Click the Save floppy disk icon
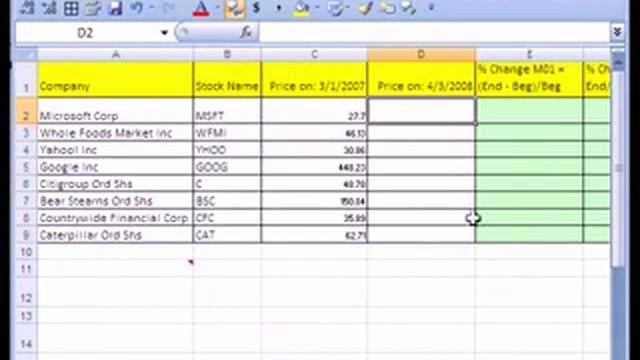640x360 pixels. point(116,8)
